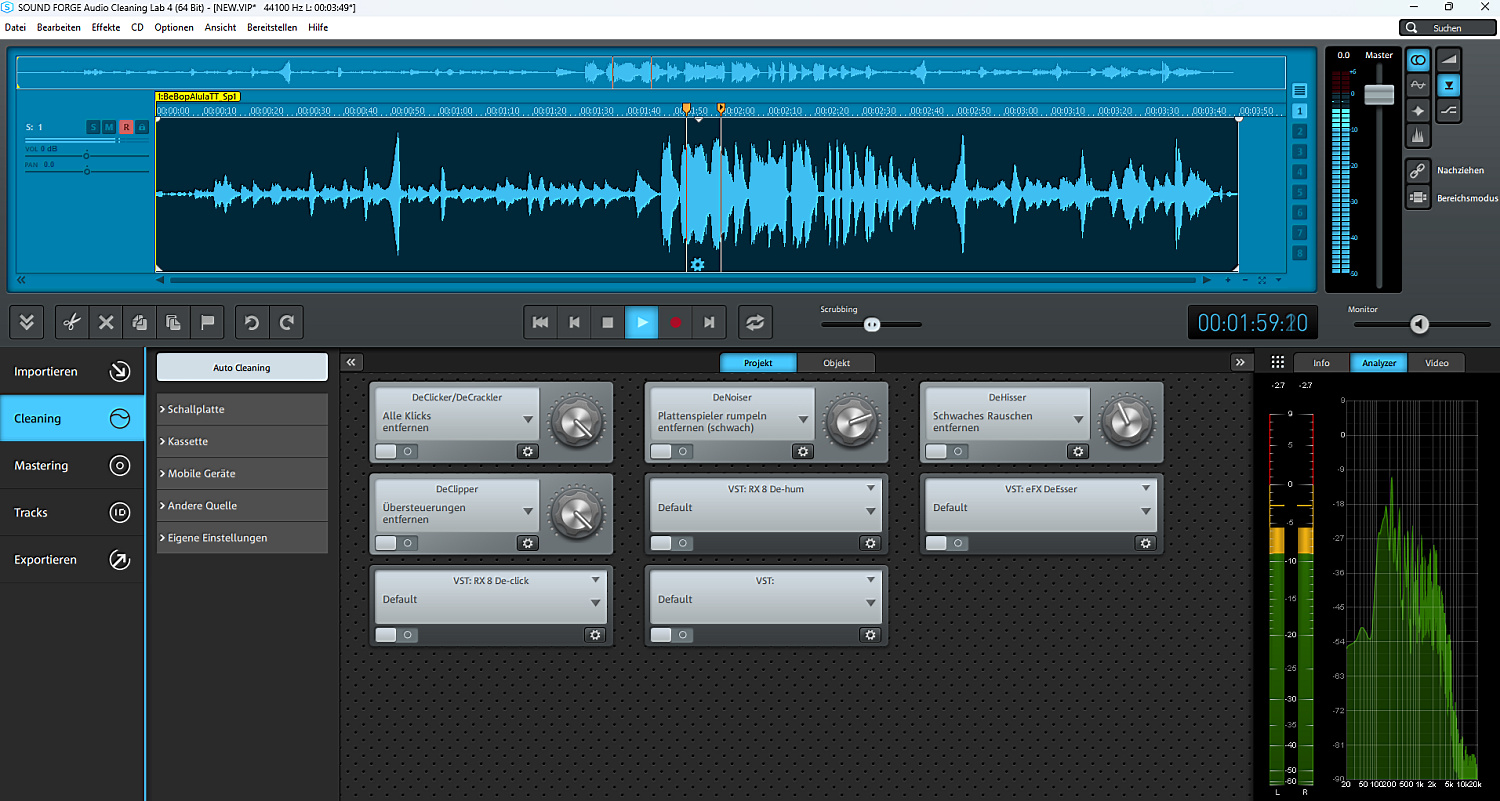Click the undo arrow icon
The width and height of the screenshot is (1500, 801).
coord(252,322)
